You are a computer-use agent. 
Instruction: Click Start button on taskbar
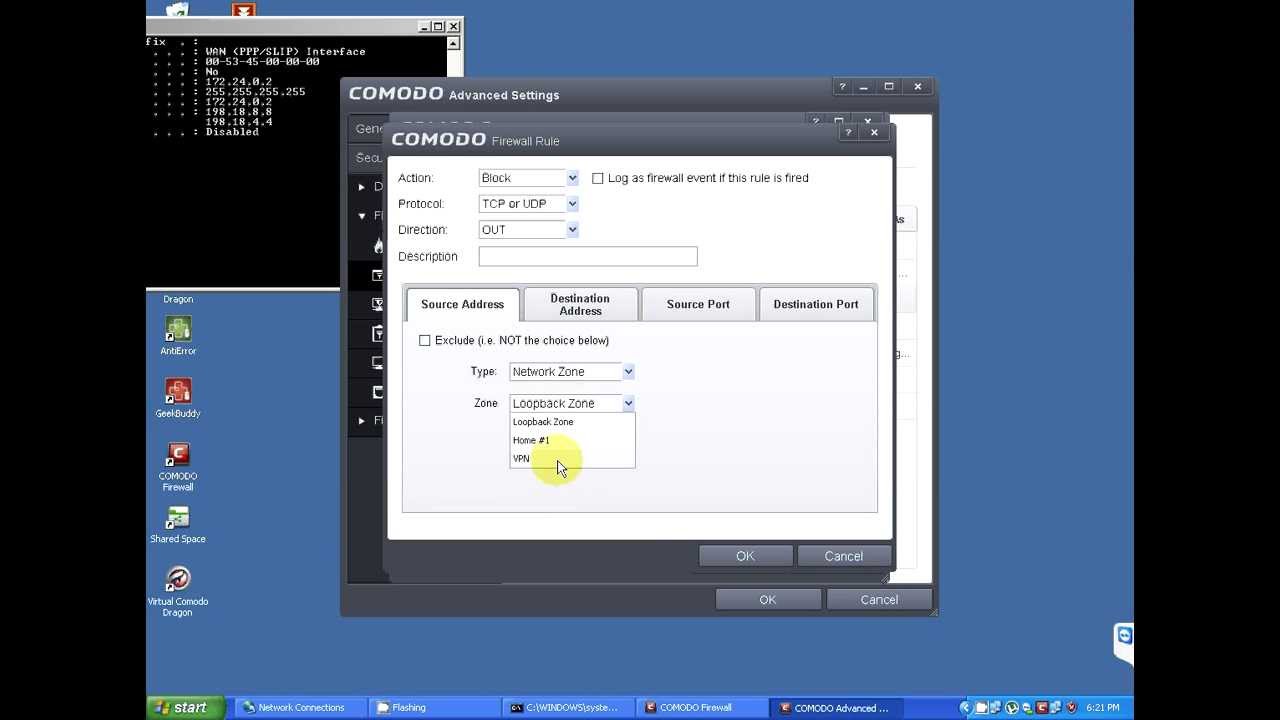[x=185, y=707]
